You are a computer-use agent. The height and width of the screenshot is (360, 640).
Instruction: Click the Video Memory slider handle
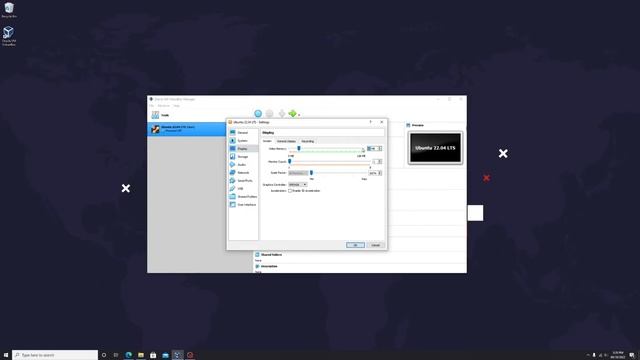[299, 149]
